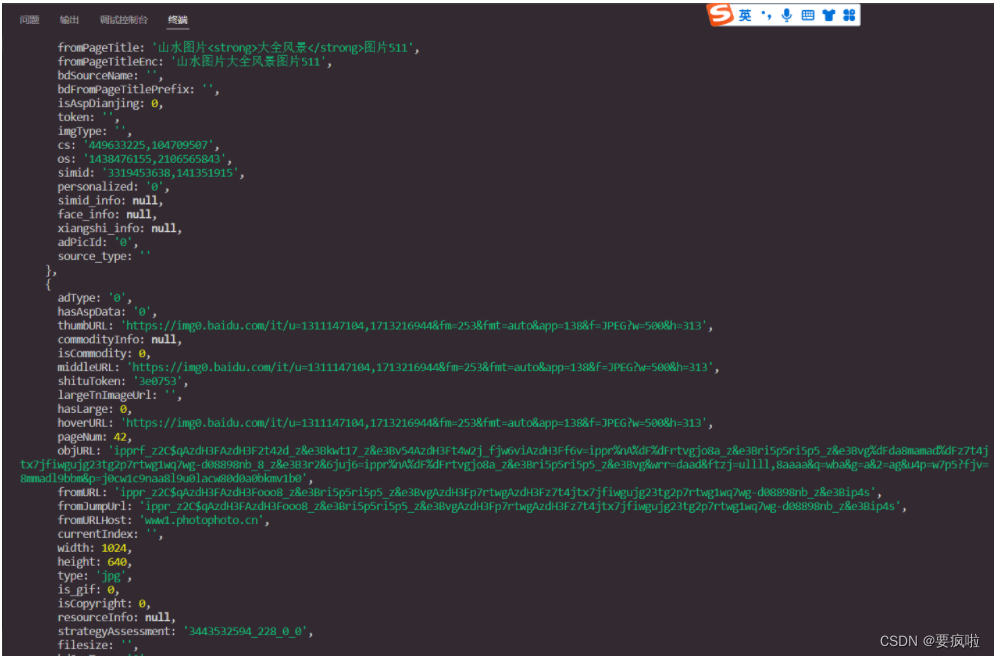
Task: Open the Sogou soft keyboard icon
Action: pyautogui.click(x=808, y=15)
